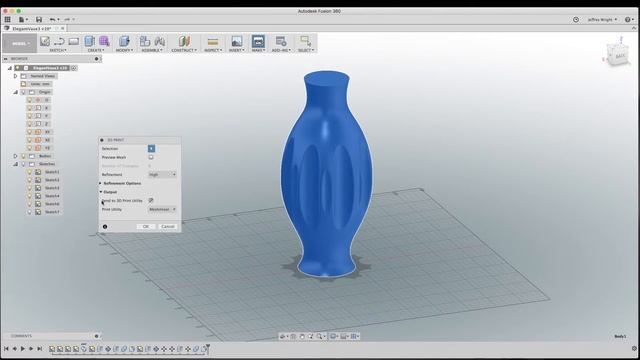The image size is (640, 360).
Task: Open the MODEL workspace dropdown
Action: 20,43
